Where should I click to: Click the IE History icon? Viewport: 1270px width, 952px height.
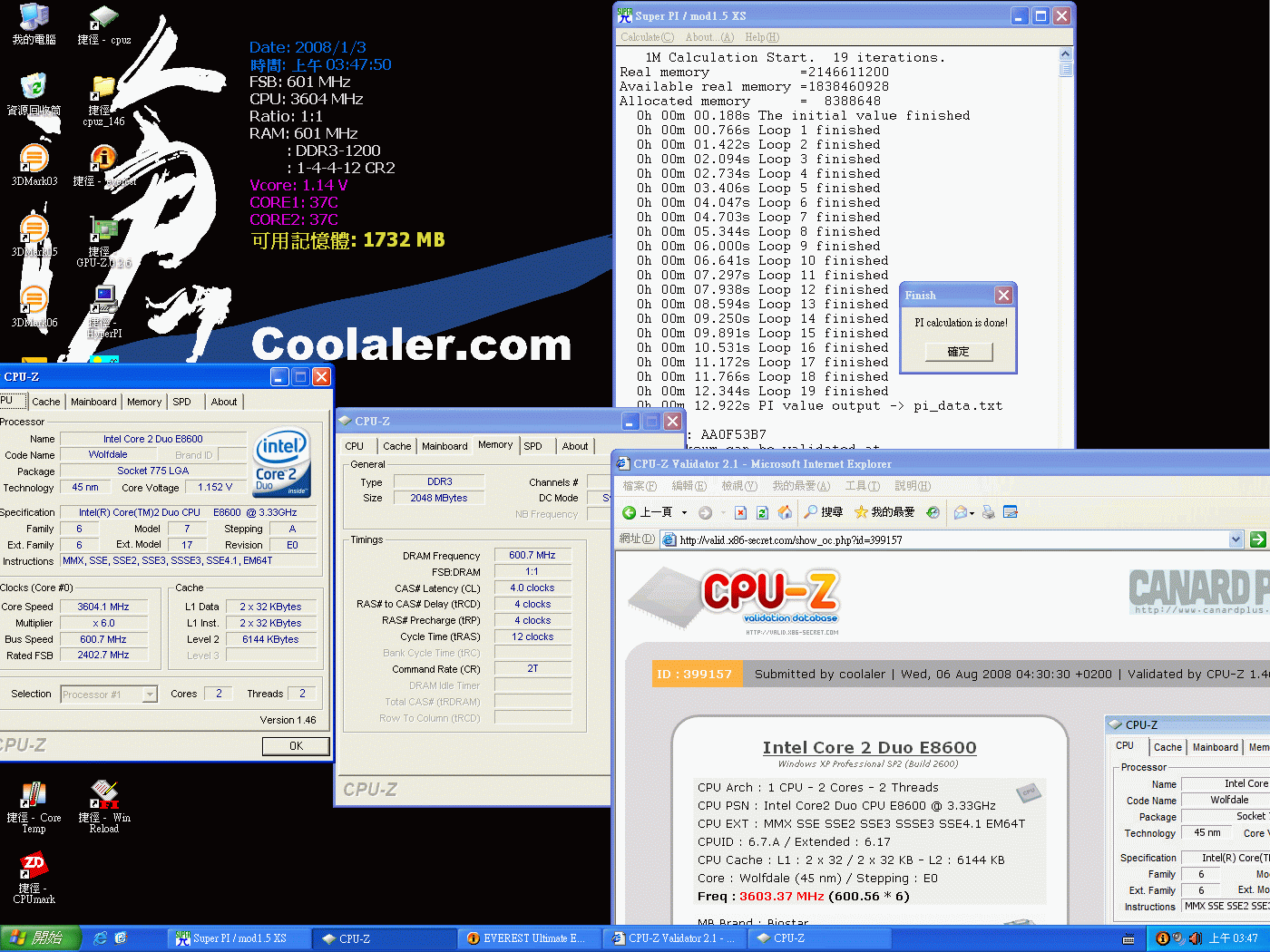(933, 512)
